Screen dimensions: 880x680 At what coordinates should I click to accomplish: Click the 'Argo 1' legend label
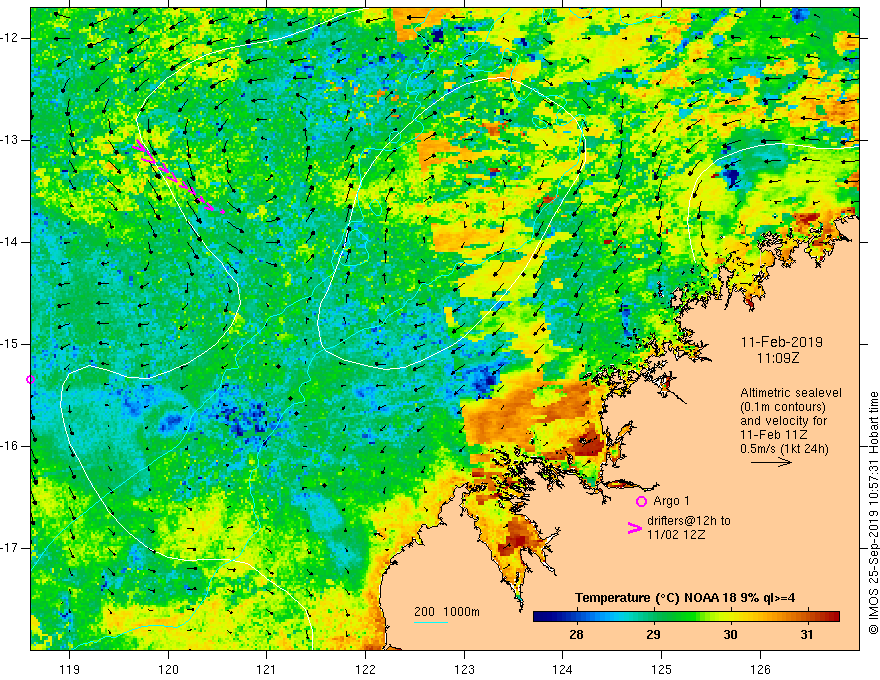point(671,501)
